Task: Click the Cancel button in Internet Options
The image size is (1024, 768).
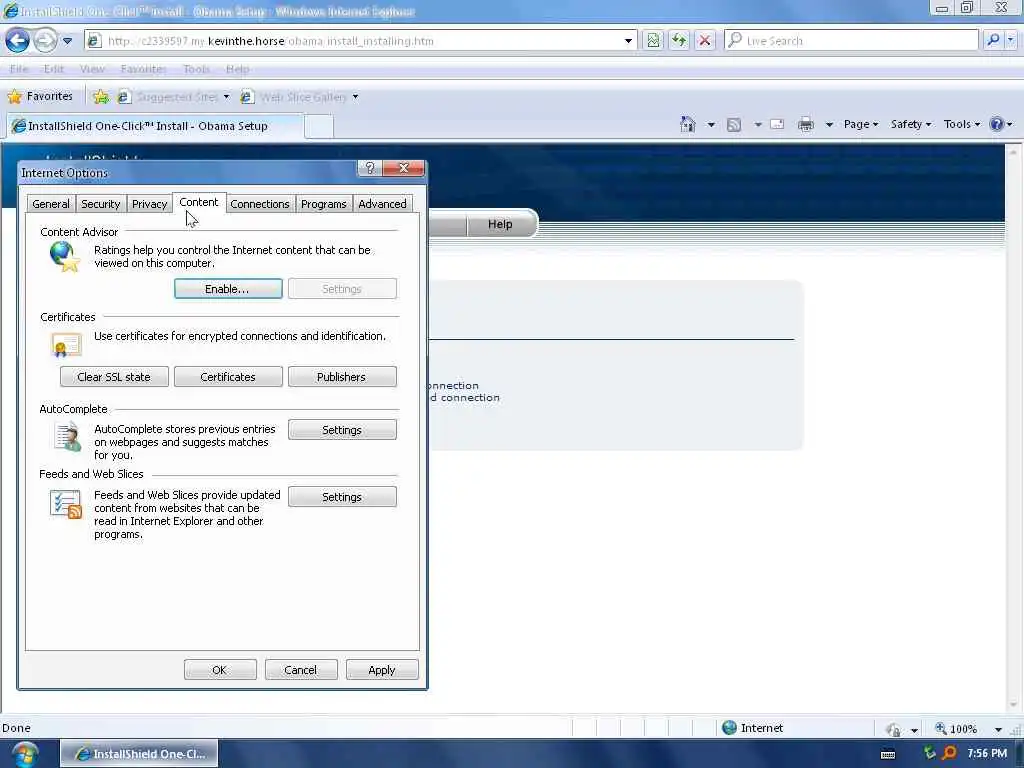Action: tap(301, 670)
